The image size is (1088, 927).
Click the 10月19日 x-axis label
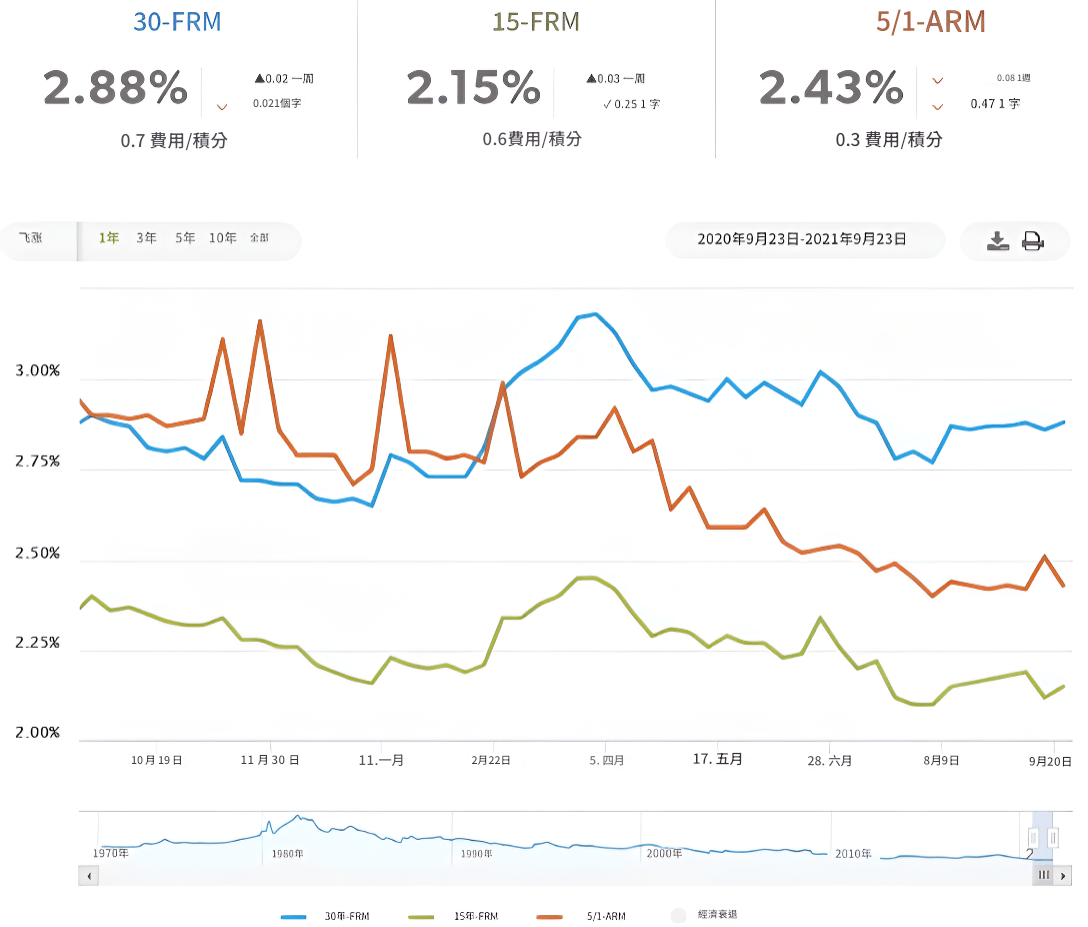click(157, 760)
